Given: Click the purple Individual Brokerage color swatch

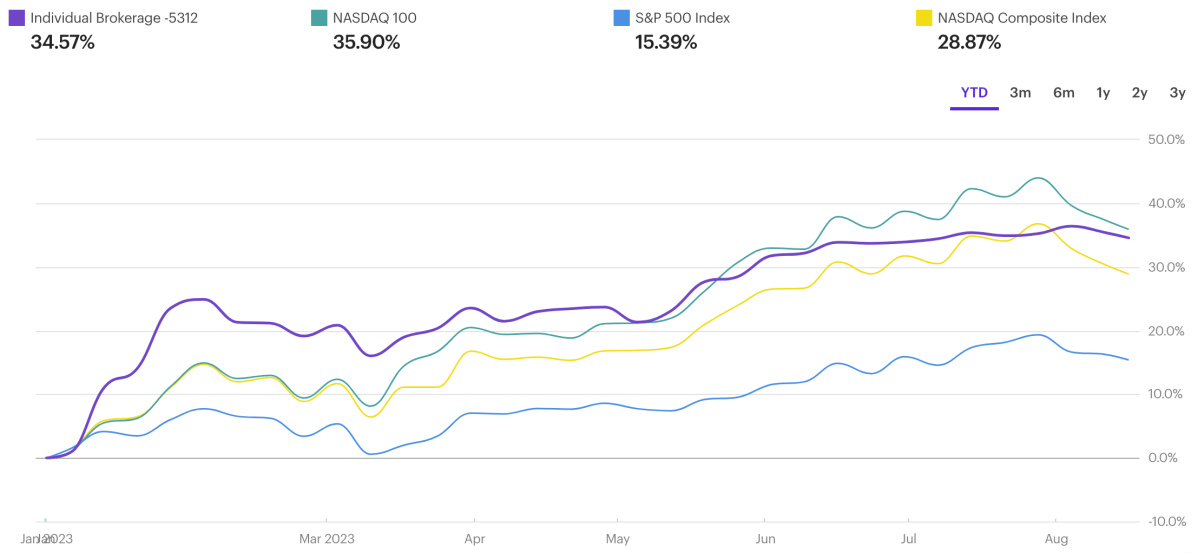Looking at the screenshot, I should tap(16, 18).
